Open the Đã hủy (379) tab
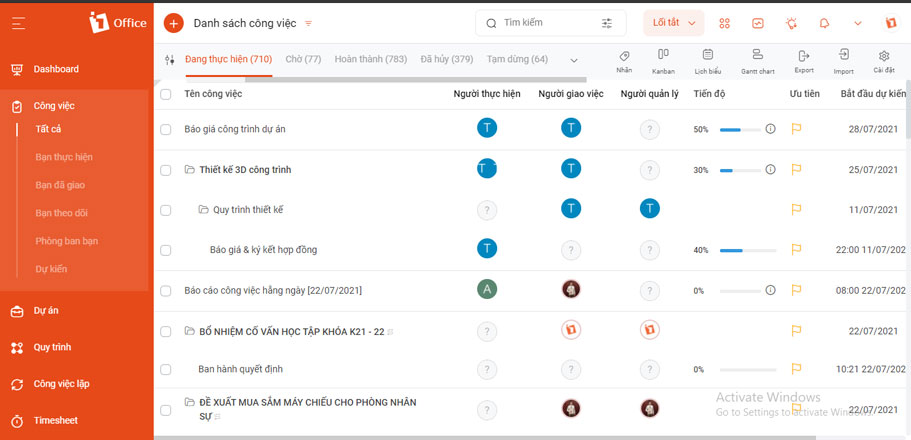Viewport: 911px width, 440px height. (x=447, y=59)
